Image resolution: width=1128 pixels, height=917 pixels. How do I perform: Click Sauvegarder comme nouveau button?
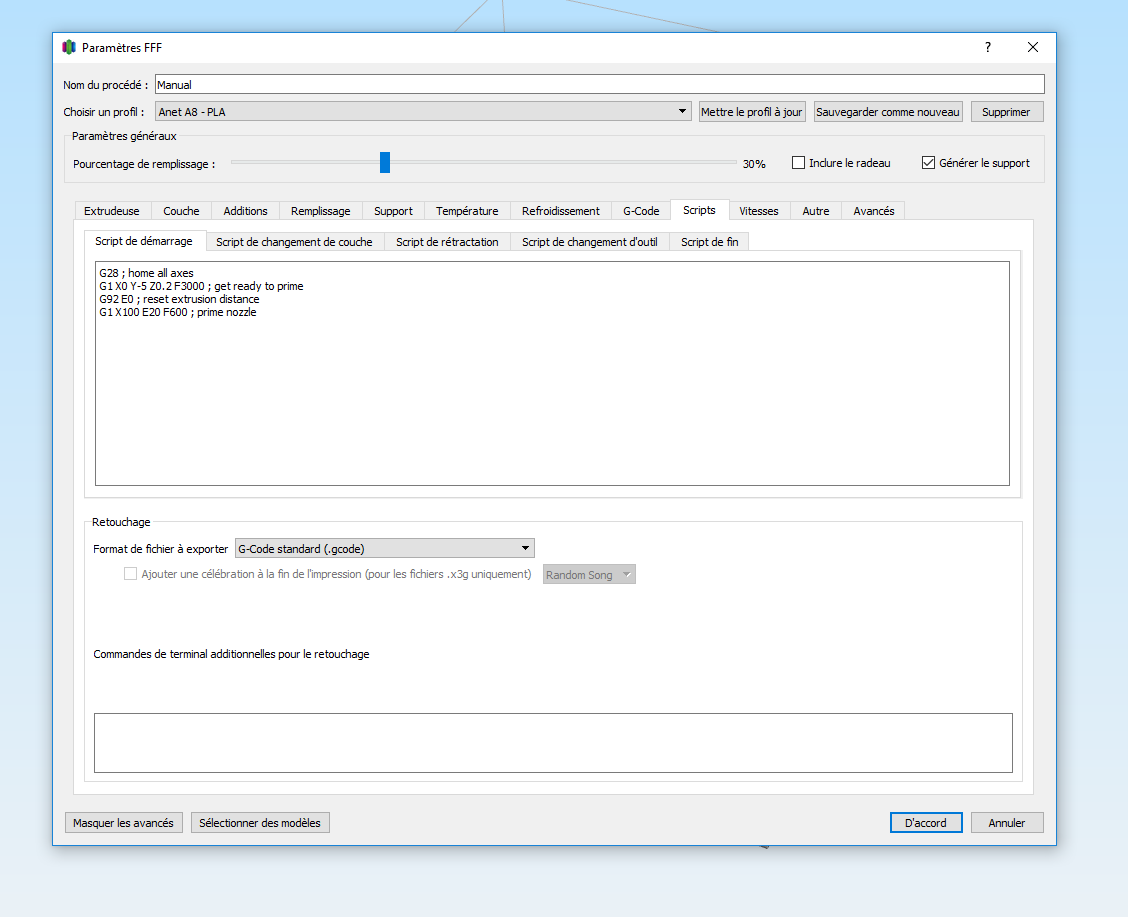[x=888, y=111]
